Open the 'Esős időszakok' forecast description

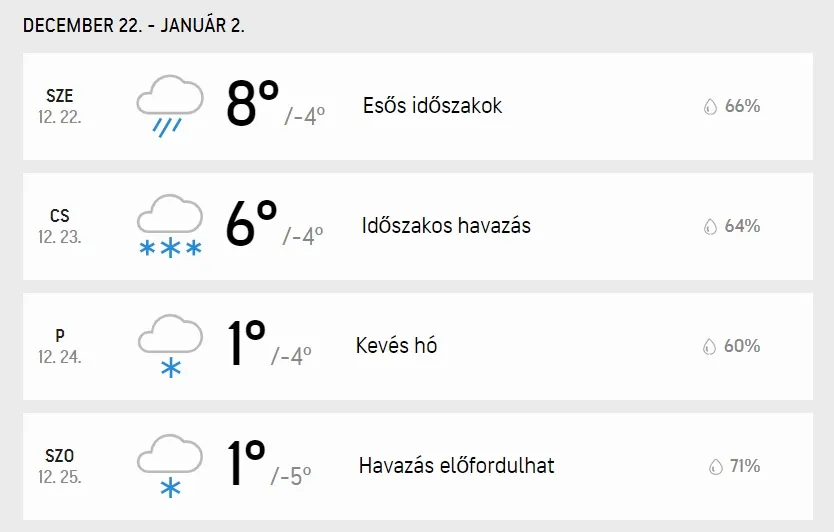pyautogui.click(x=432, y=106)
